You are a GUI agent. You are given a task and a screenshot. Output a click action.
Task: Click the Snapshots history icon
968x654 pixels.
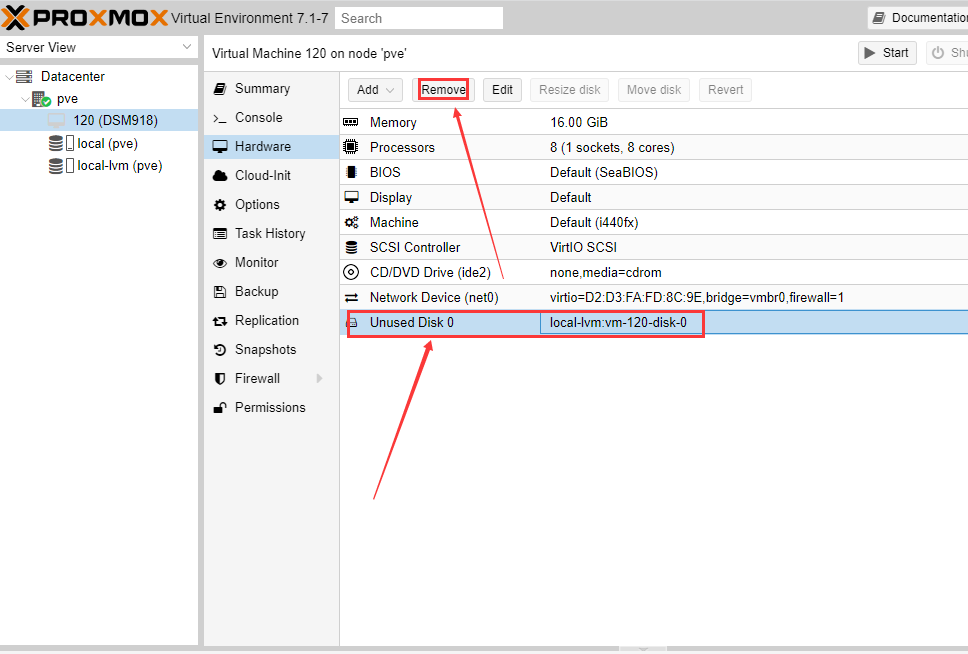[x=220, y=350]
